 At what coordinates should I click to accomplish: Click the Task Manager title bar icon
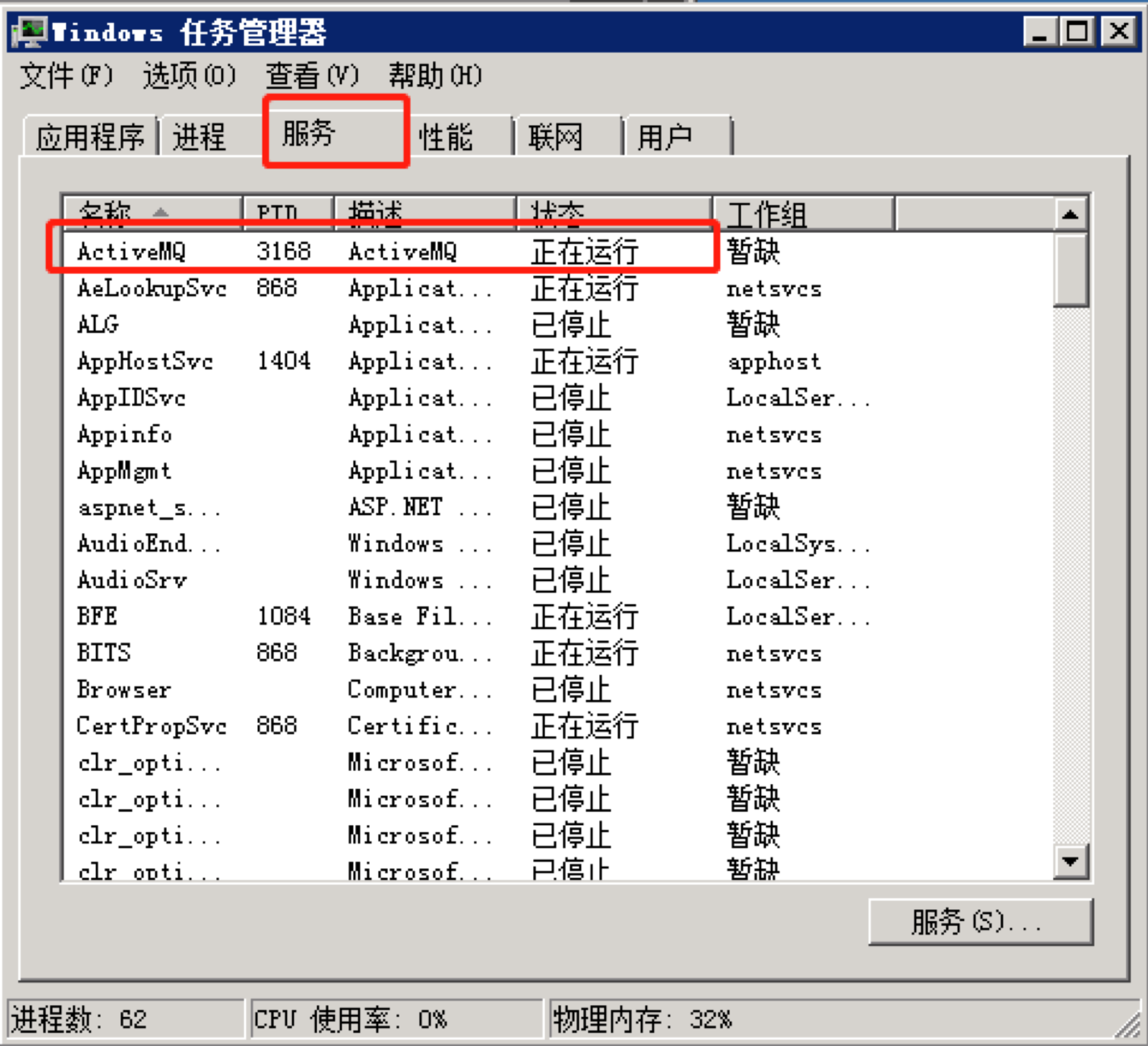pyautogui.click(x=30, y=32)
